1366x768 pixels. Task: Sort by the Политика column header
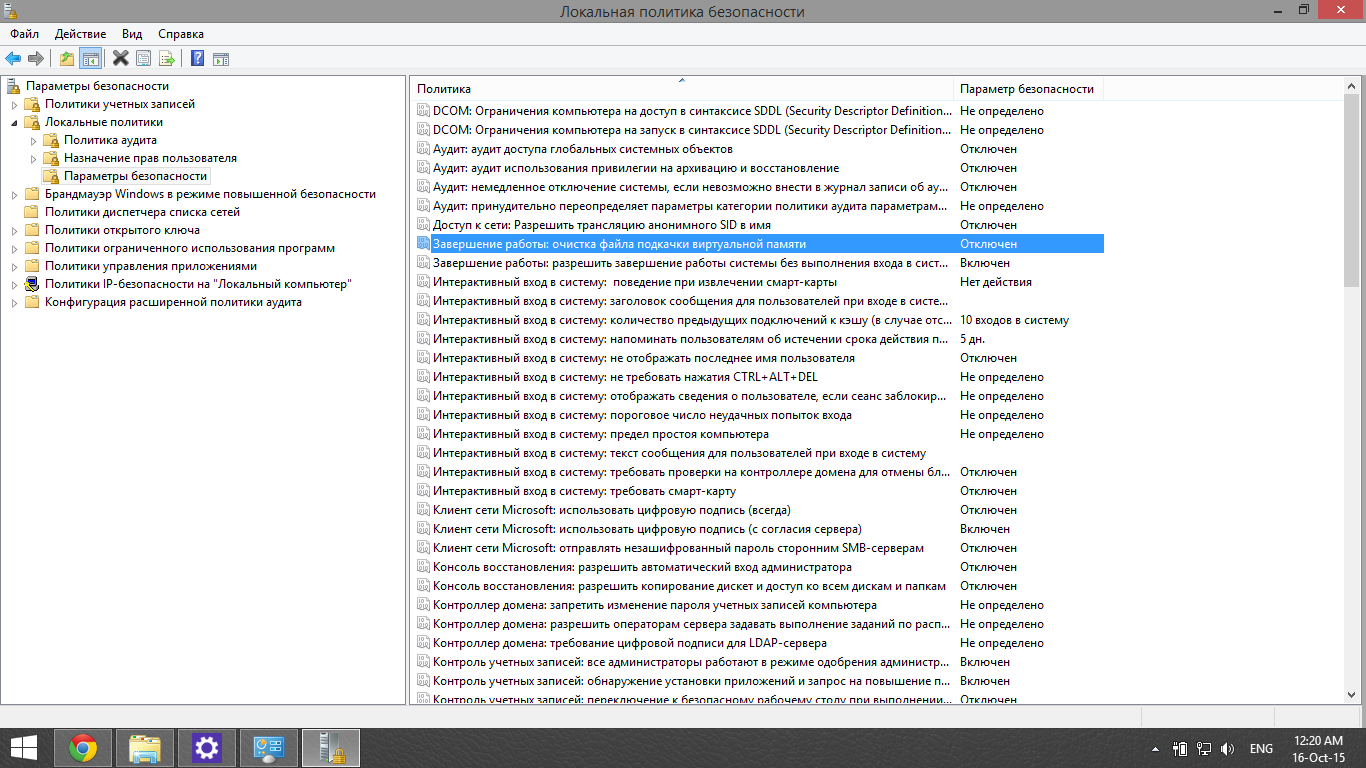[681, 89]
